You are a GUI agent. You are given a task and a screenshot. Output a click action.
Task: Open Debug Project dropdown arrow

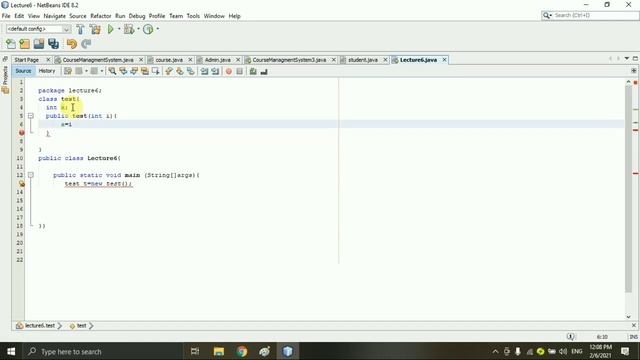coord(138,29)
